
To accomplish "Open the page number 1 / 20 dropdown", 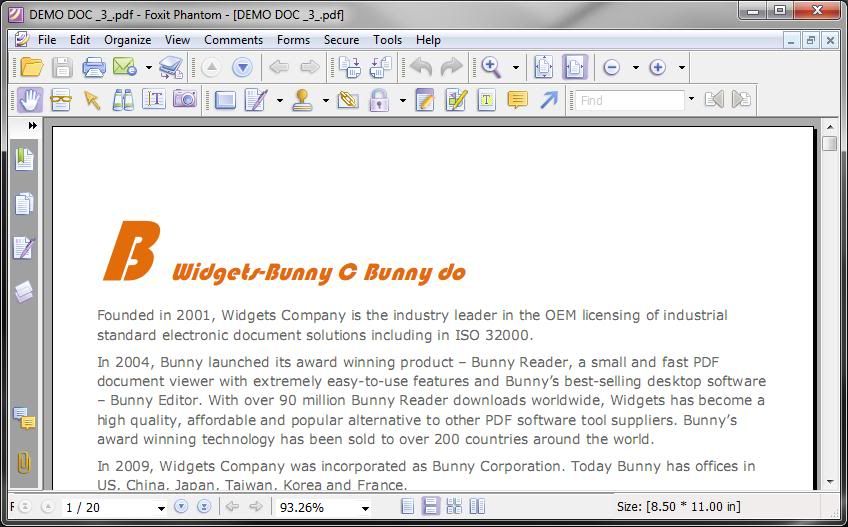I will point(161,508).
